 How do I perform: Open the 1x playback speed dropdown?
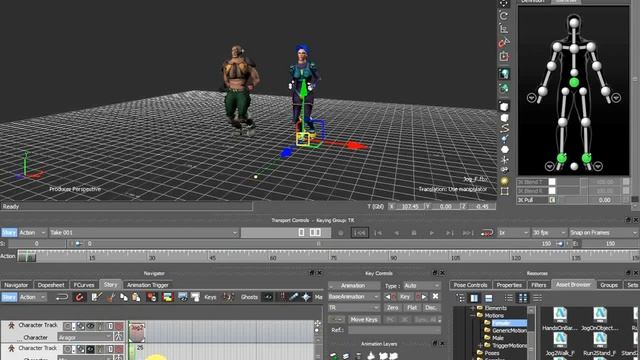[513, 233]
